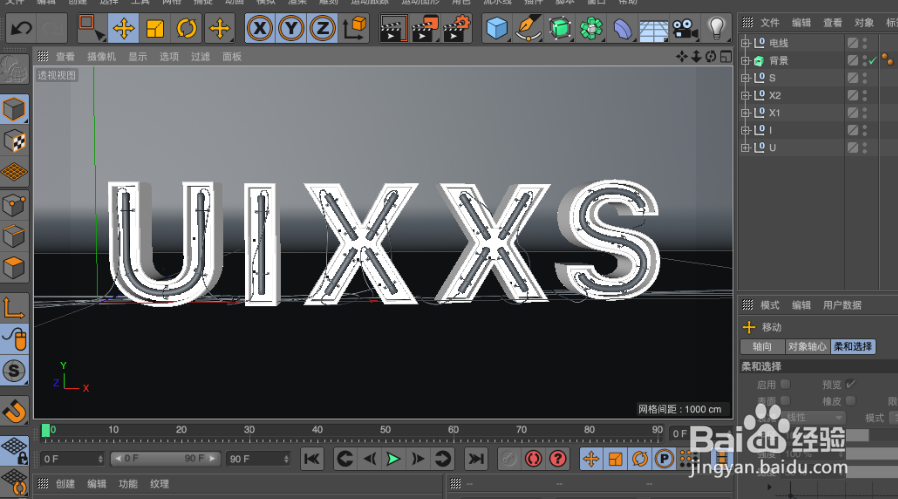Expand the X1 object in tree
This screenshot has height=499, width=898.
[x=745, y=113]
